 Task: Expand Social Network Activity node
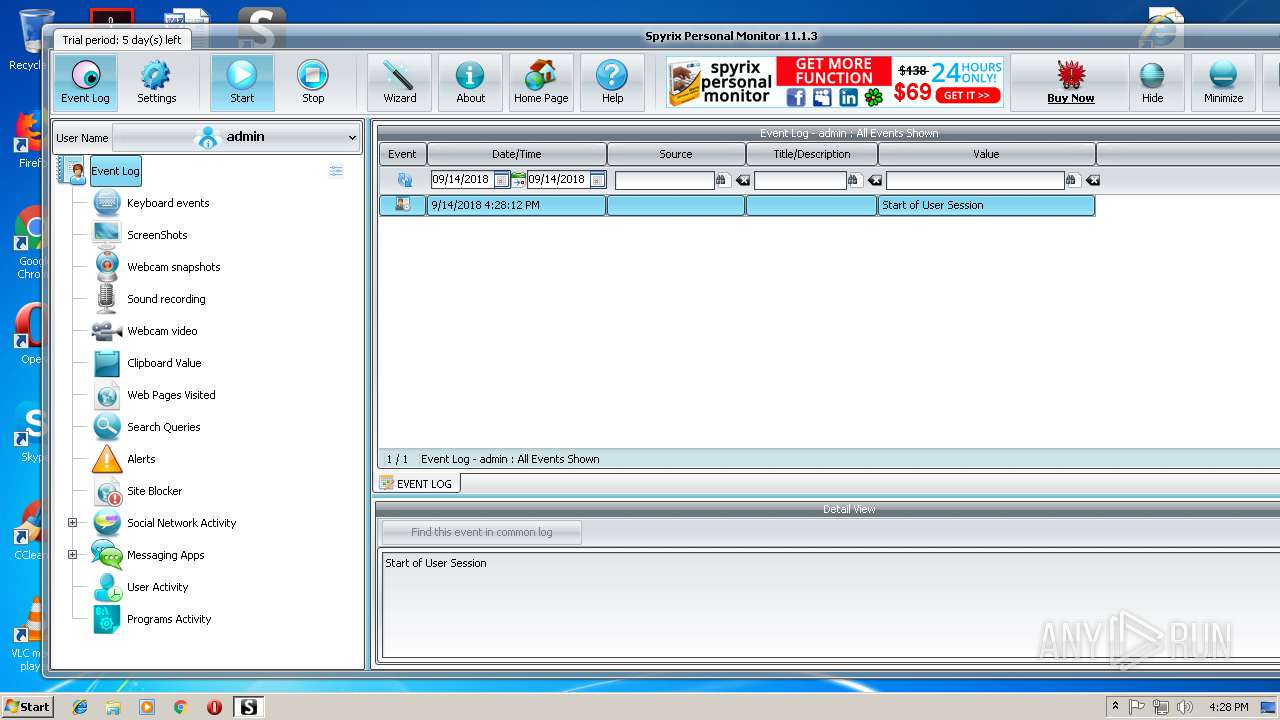click(x=72, y=523)
